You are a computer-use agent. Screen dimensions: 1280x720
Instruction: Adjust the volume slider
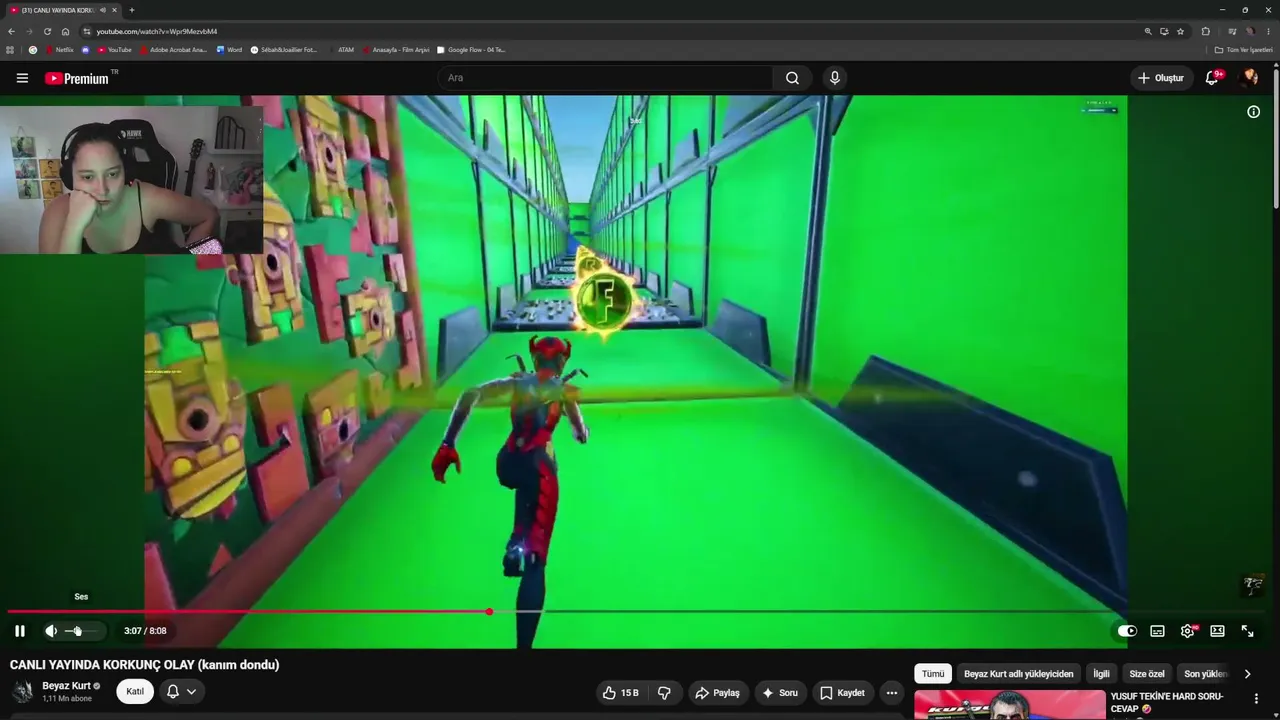click(80, 631)
